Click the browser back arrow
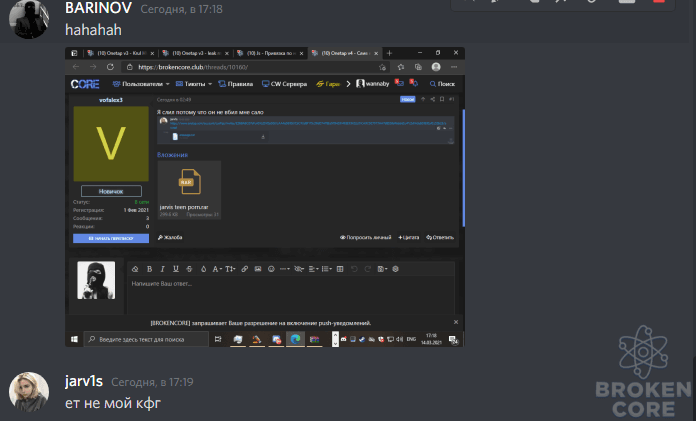The image size is (696, 421). pos(76,67)
